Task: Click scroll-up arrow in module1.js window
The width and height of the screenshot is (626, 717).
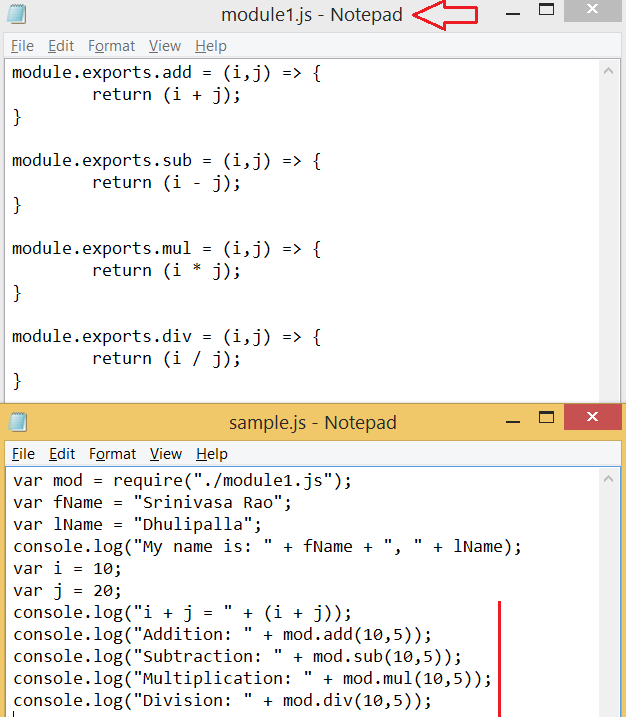Action: click(608, 71)
